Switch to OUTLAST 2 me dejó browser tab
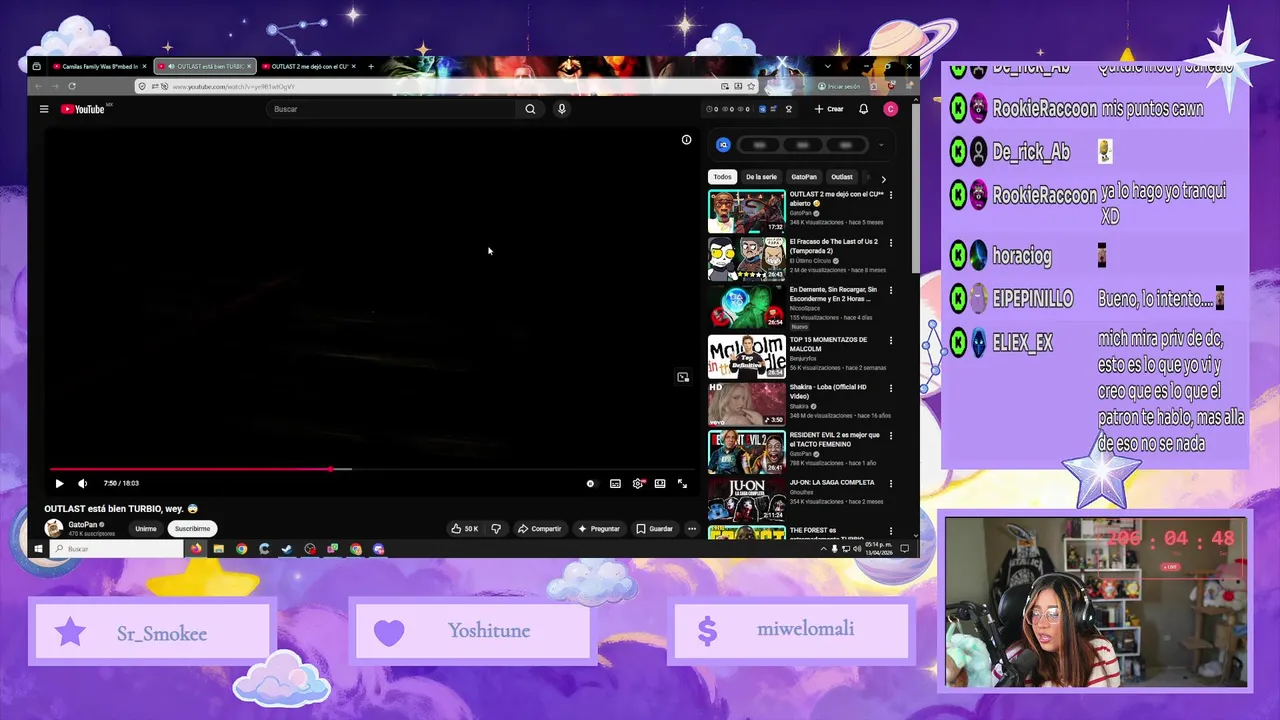This screenshot has height=720, width=1280. pos(308,66)
